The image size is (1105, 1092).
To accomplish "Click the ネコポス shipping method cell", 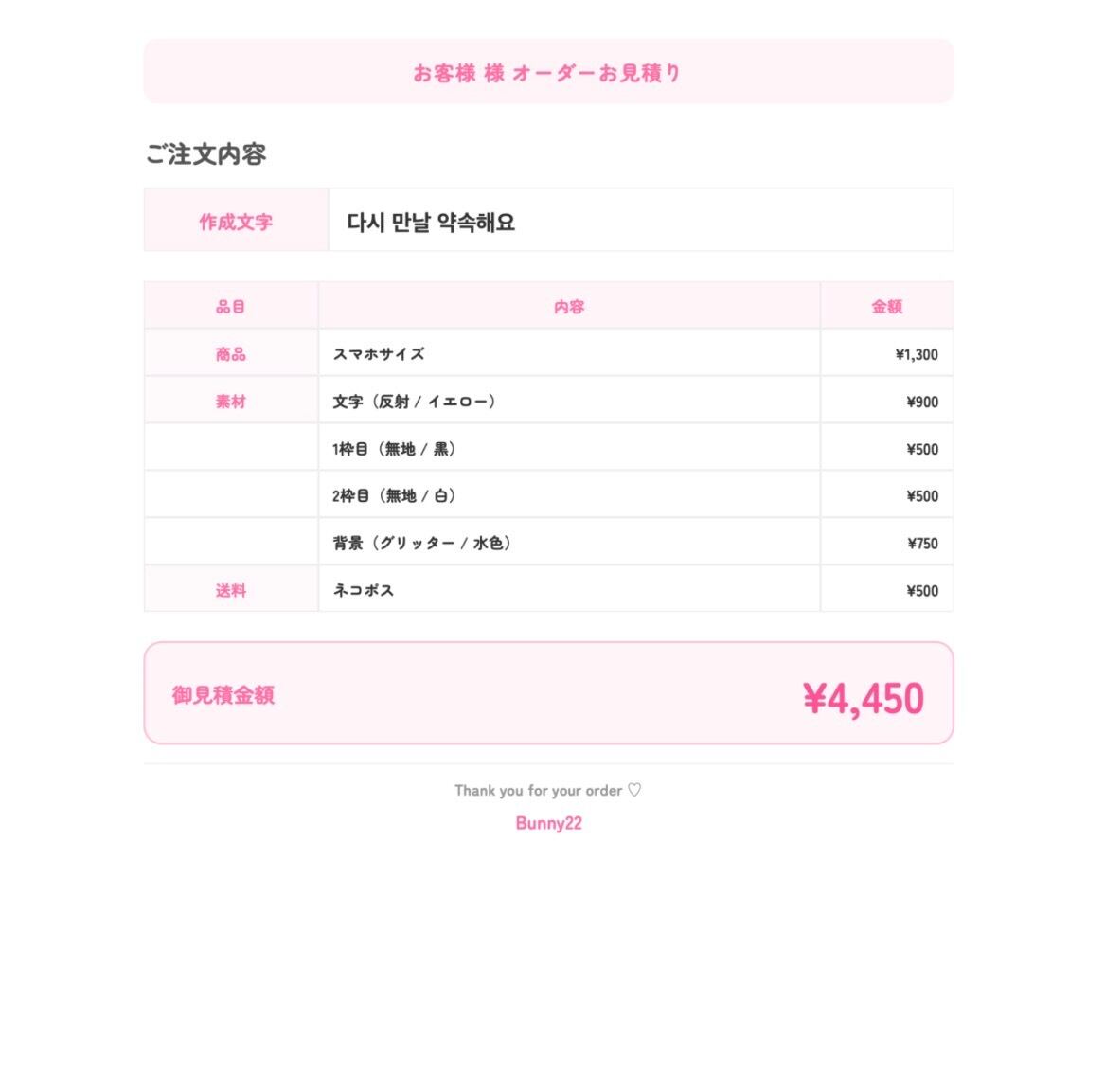I will 569,589.
